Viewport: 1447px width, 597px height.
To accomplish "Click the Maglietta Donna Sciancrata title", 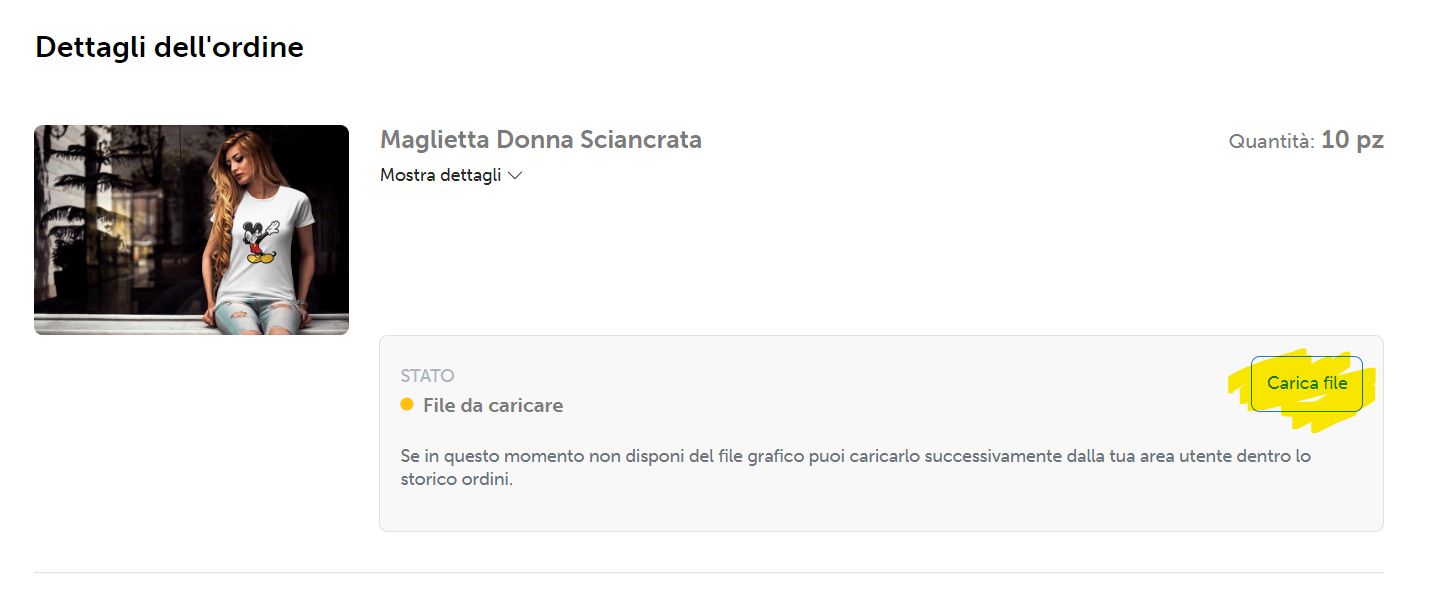I will [x=540, y=140].
